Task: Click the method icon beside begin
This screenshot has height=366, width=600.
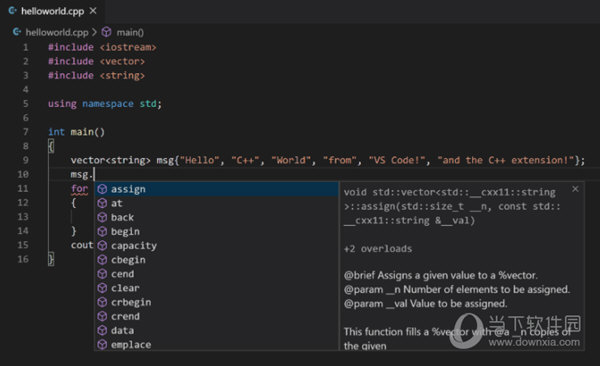Action: tap(102, 232)
